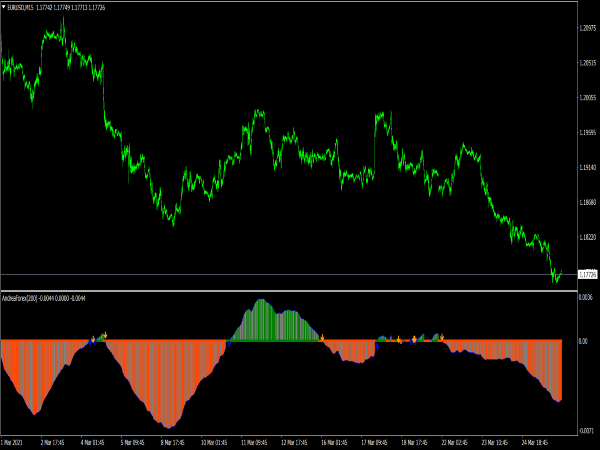The image size is (600, 450).
Task: Click the 23 Mar 10:45 time label
Action: pos(495,443)
